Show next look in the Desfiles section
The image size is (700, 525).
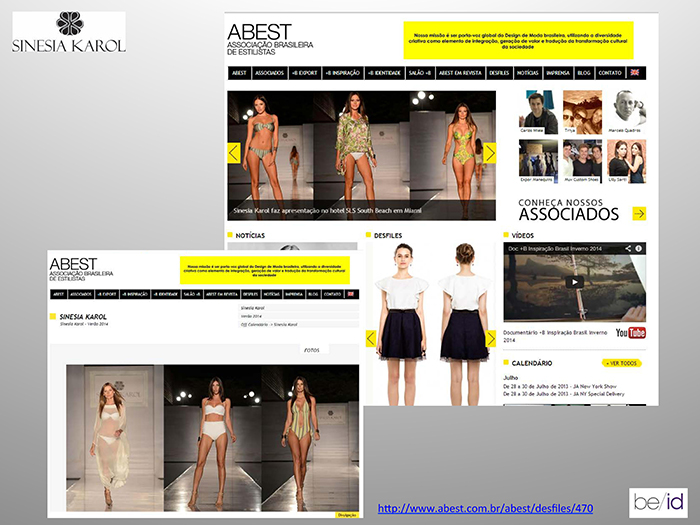(491, 338)
